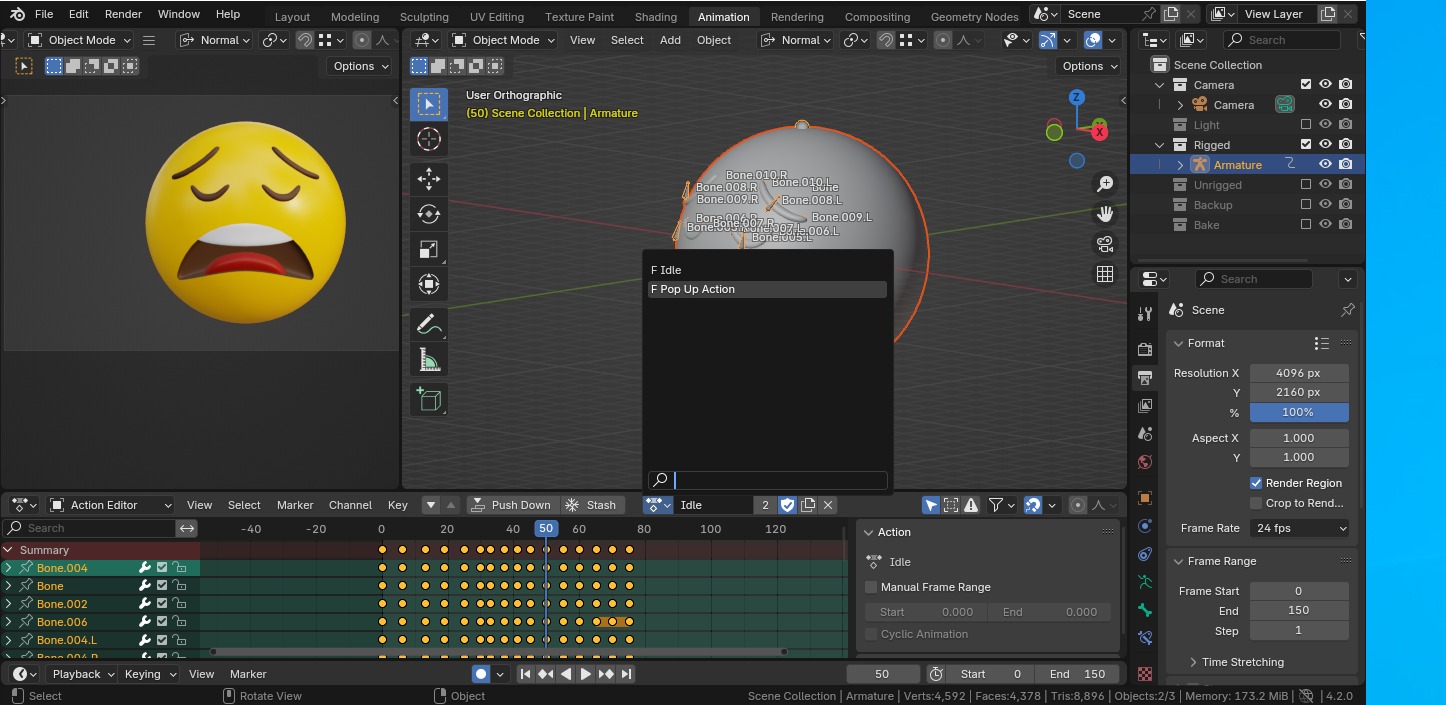Enable the Unrigged collection checkbox
Image resolution: width=1446 pixels, height=705 pixels.
[1305, 185]
